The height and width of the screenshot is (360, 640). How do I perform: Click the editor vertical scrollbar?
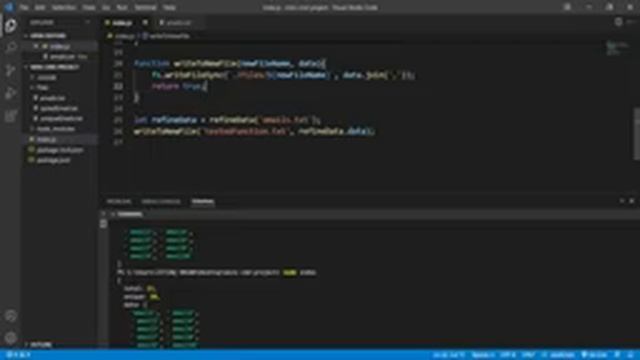(637, 135)
